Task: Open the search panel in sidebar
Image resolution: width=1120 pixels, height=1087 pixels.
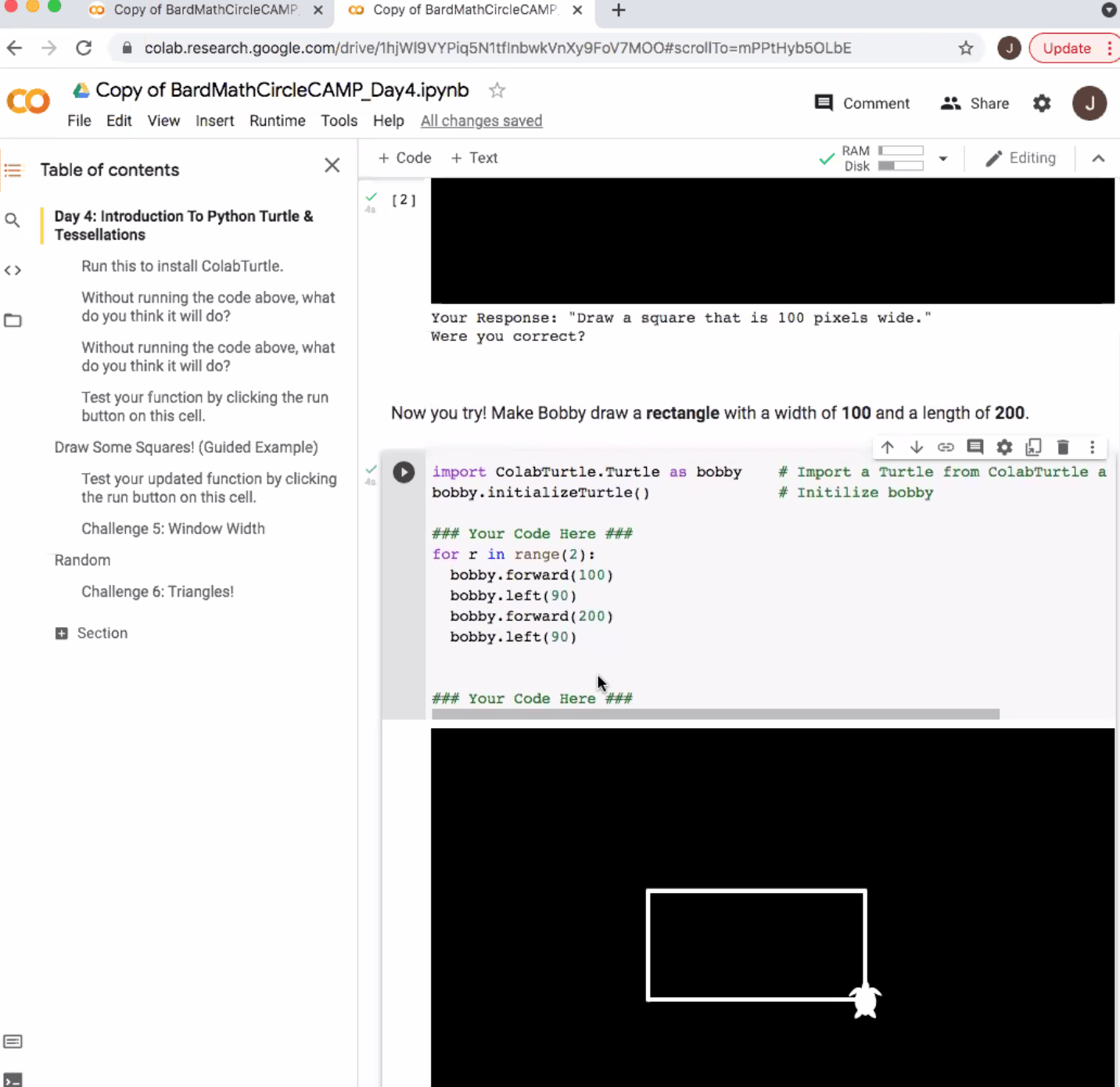Action: click(x=13, y=220)
